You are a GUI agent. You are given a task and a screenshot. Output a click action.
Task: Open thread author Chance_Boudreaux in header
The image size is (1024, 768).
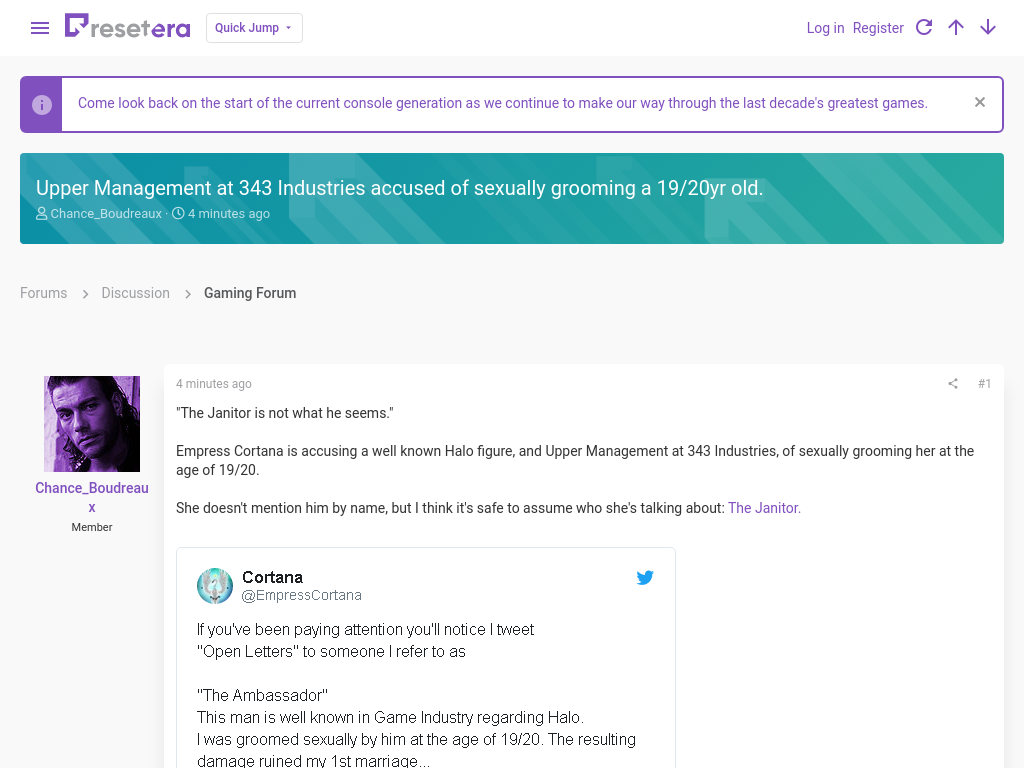click(106, 214)
